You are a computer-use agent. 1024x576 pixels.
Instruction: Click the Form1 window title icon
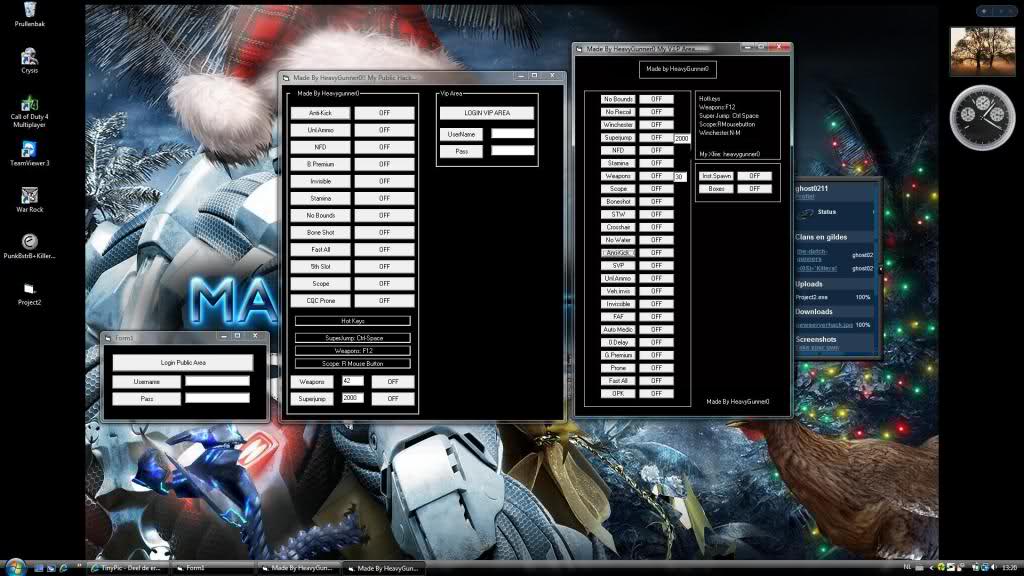tap(108, 338)
